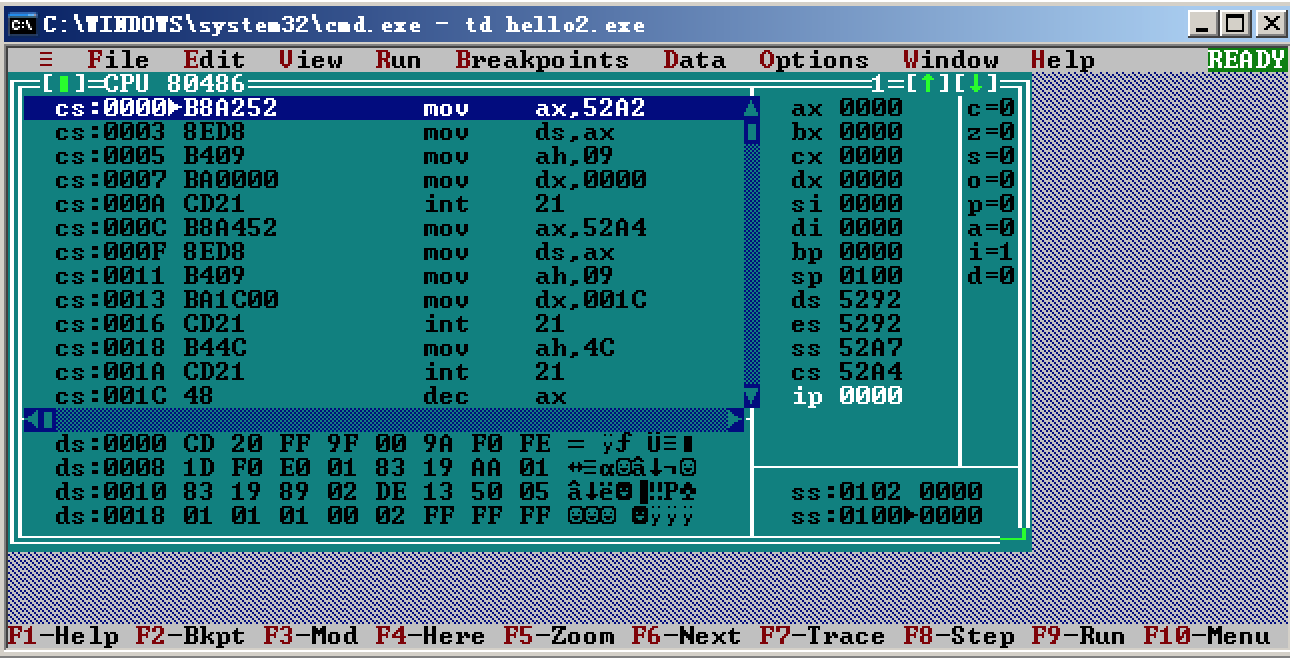Toggle the zero flag z=0

(x=990, y=132)
